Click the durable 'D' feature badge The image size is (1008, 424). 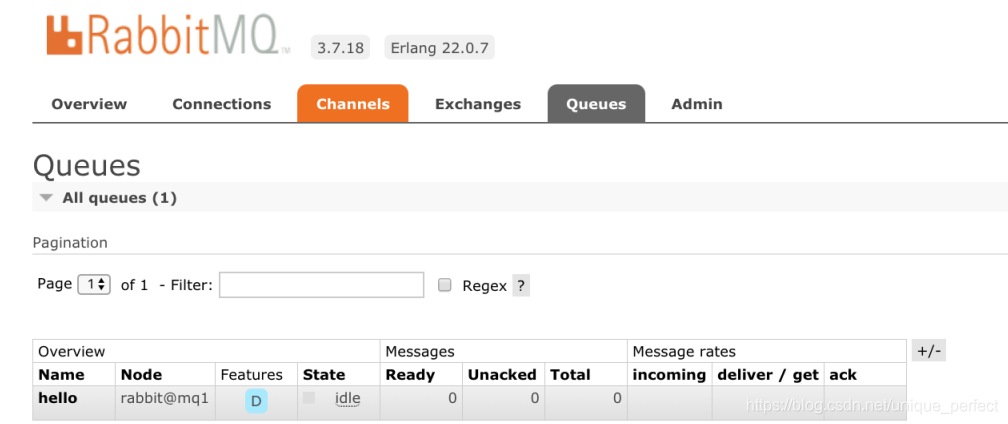point(256,401)
